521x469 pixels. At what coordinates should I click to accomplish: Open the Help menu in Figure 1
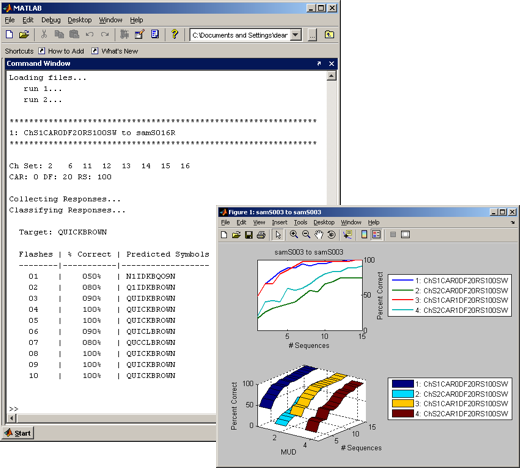tap(373, 222)
